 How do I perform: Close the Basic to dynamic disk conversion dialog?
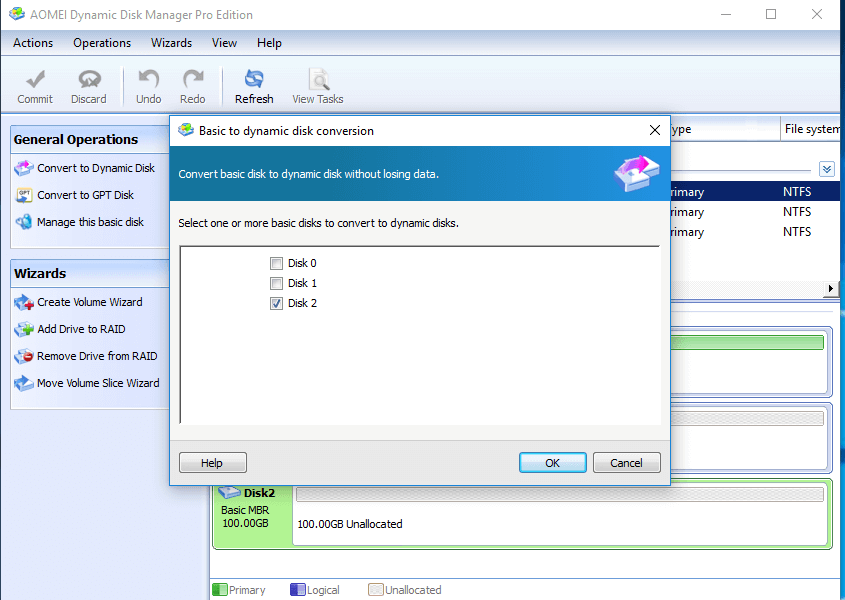pyautogui.click(x=655, y=130)
